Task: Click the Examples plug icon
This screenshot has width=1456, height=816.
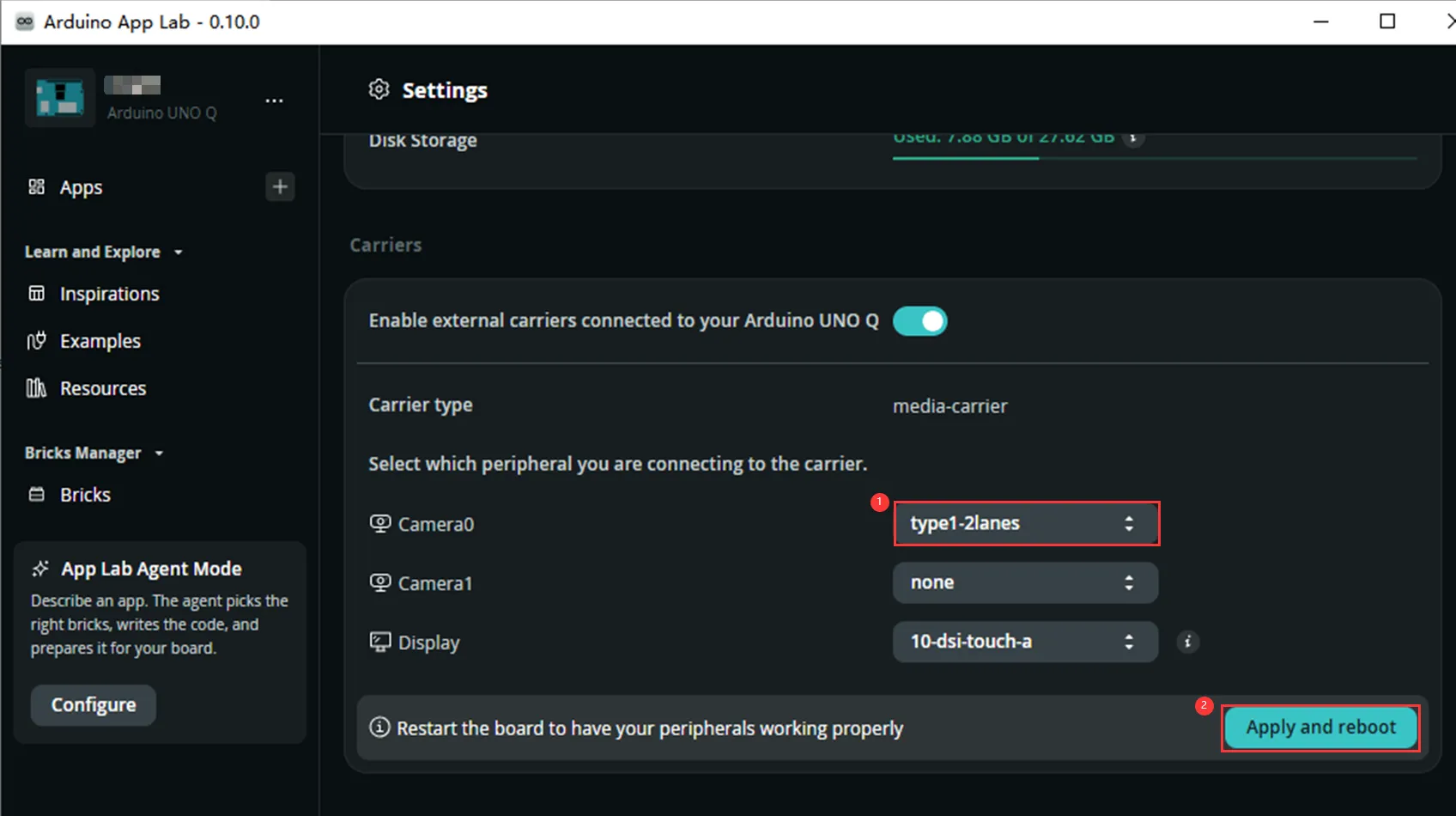Action: coord(36,341)
